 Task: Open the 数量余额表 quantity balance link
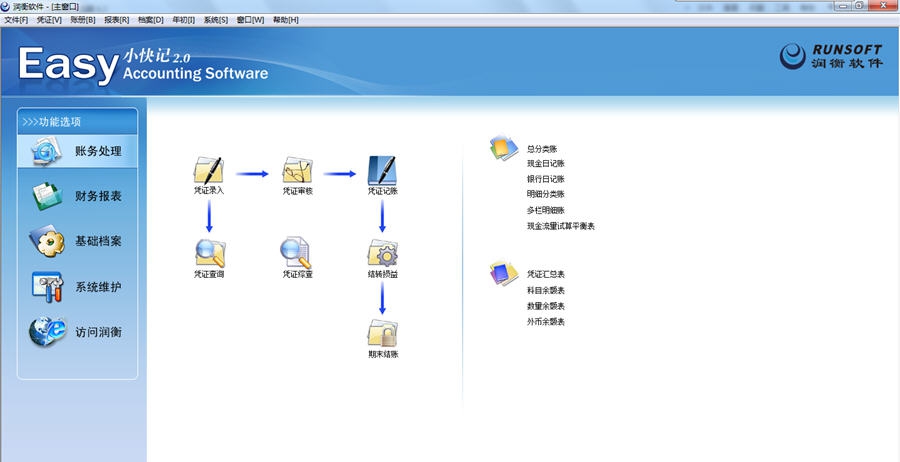pos(546,306)
